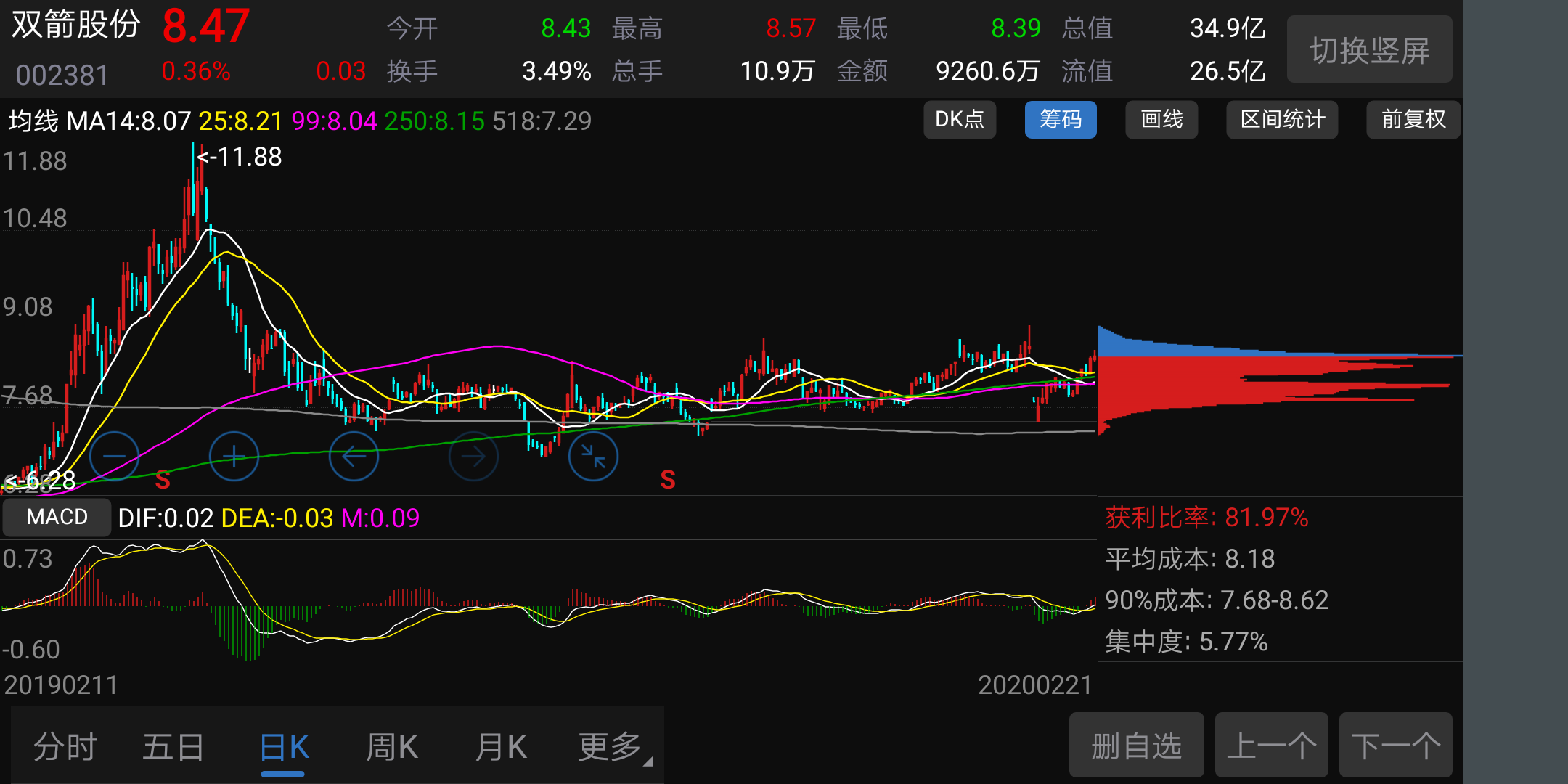The width and height of the screenshot is (1568, 784).
Task: Tap the red S marker at mid-chart bottom
Action: [x=668, y=479]
